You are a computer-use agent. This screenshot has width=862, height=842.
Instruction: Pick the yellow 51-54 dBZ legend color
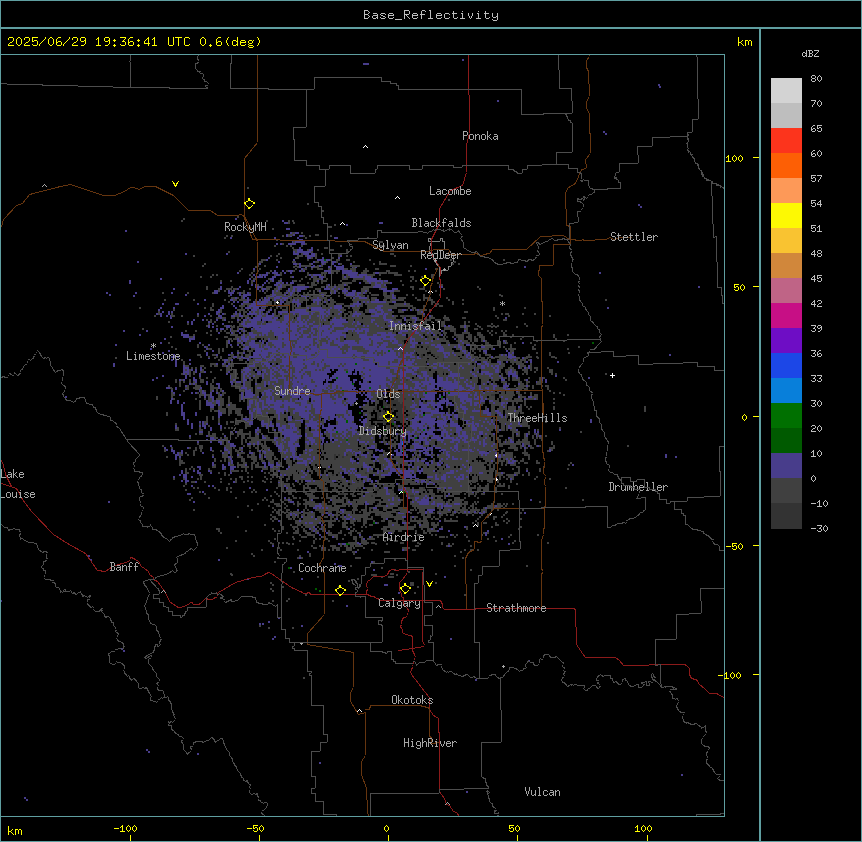tap(786, 215)
